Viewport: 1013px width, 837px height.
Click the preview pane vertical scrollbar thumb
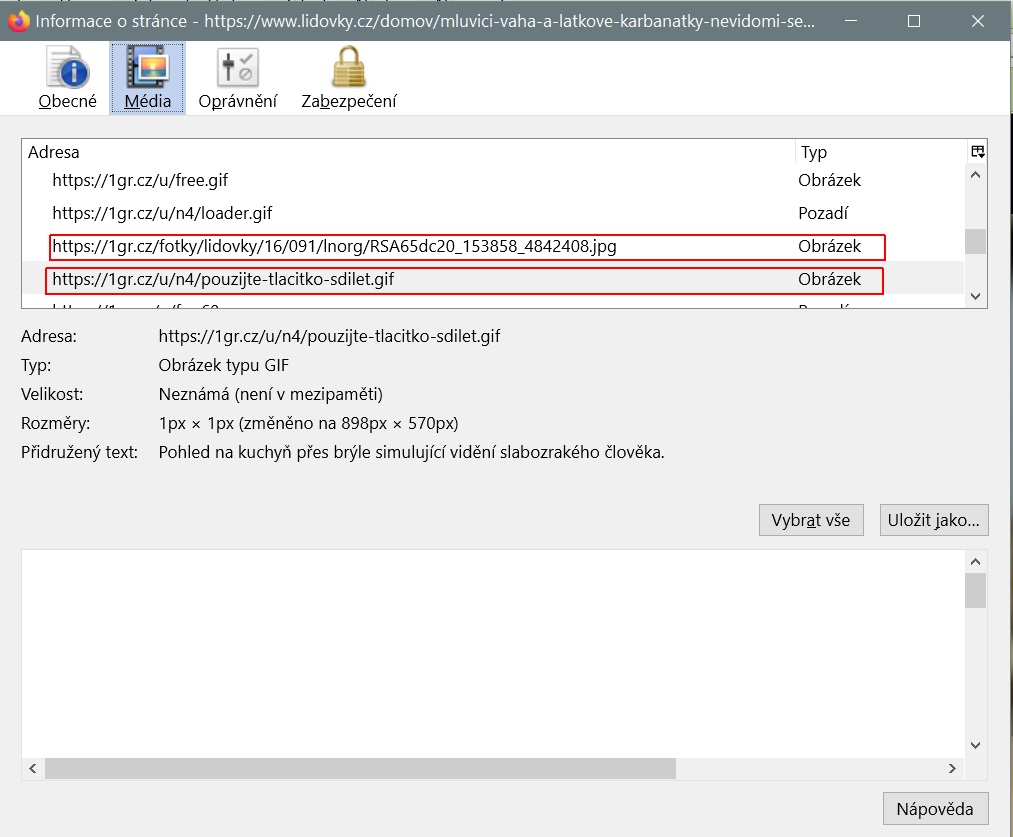[976, 590]
